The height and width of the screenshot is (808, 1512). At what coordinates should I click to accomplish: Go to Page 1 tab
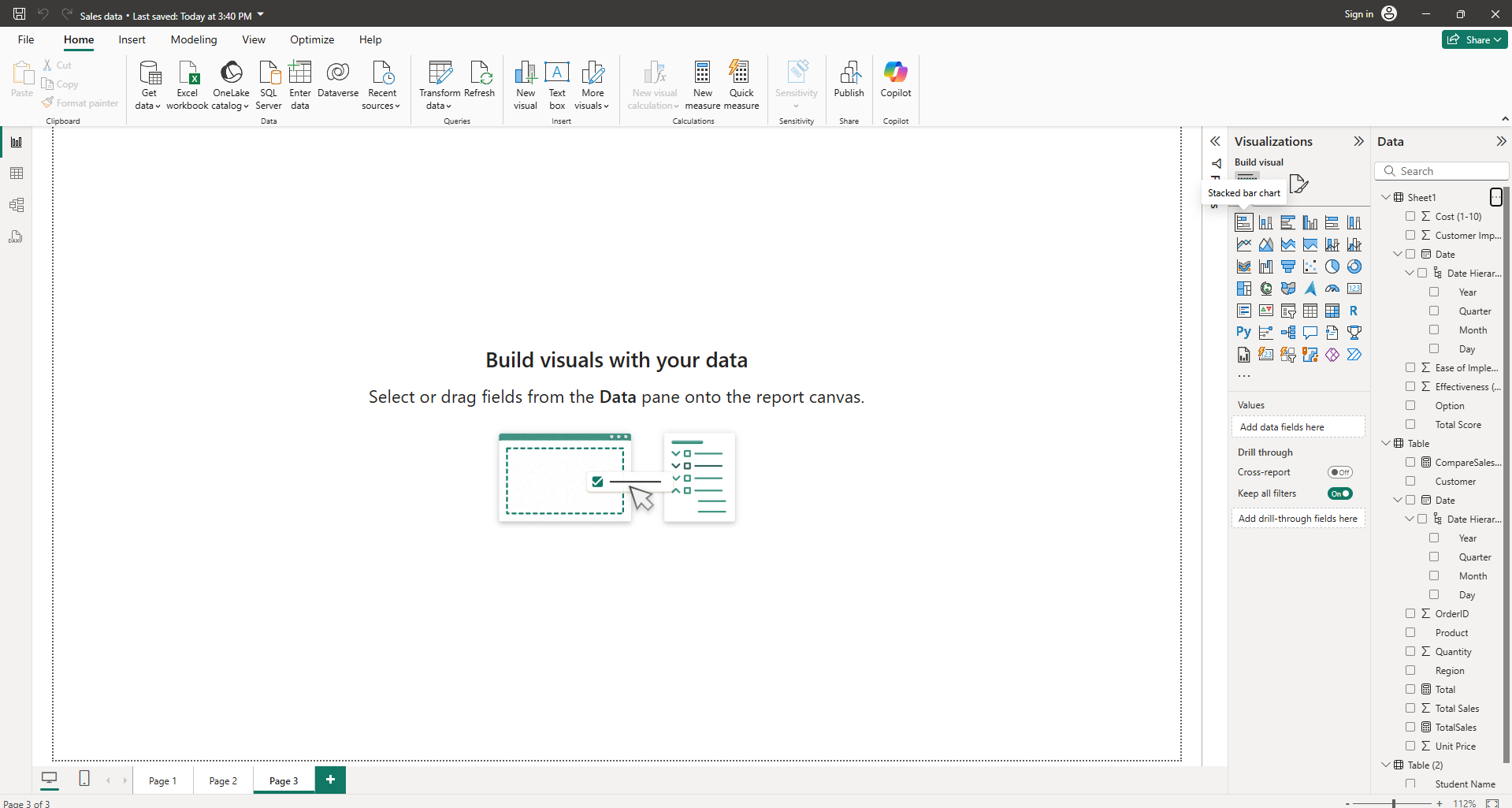(x=162, y=780)
